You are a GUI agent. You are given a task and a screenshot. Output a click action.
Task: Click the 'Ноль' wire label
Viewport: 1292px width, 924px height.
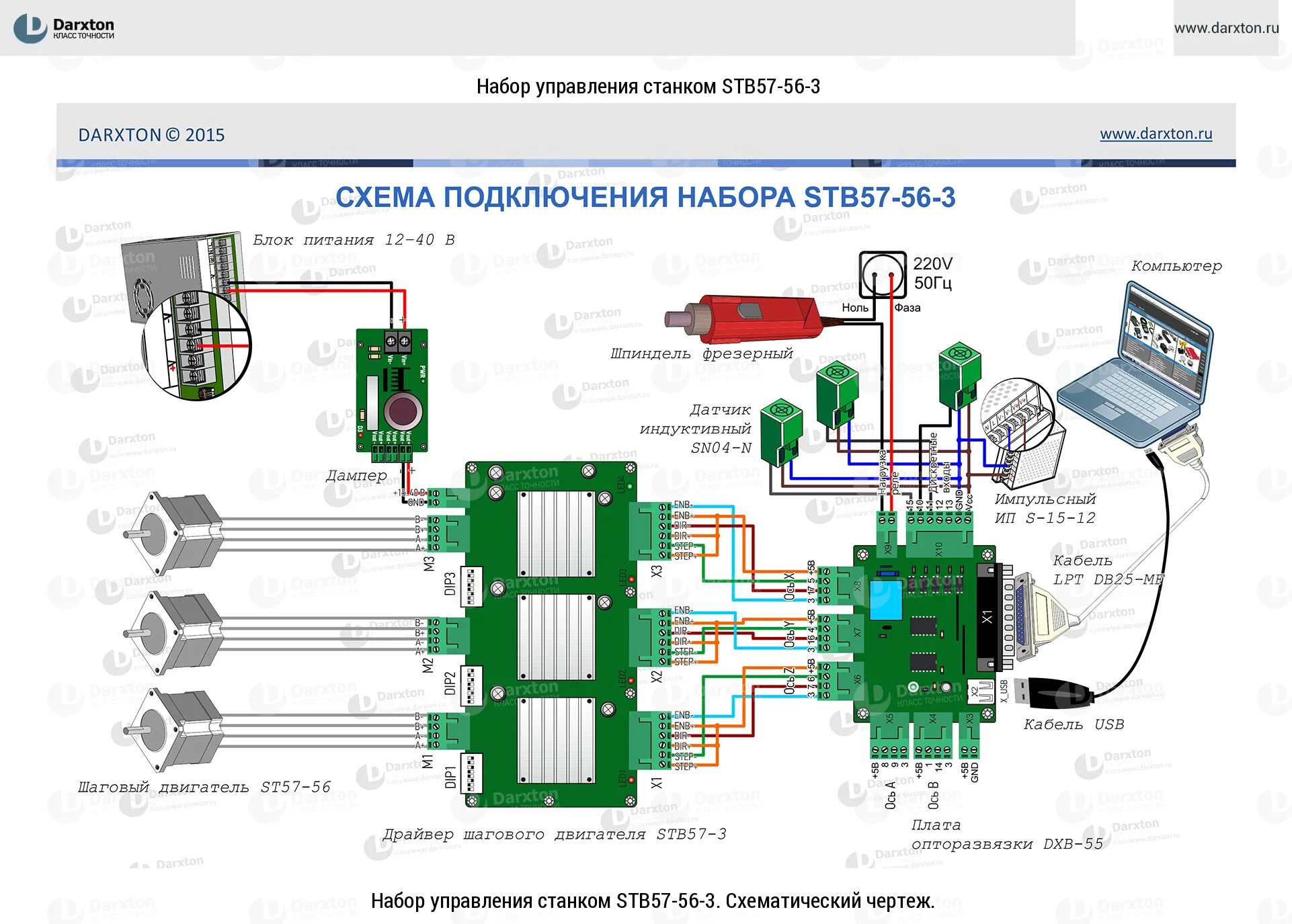click(855, 308)
